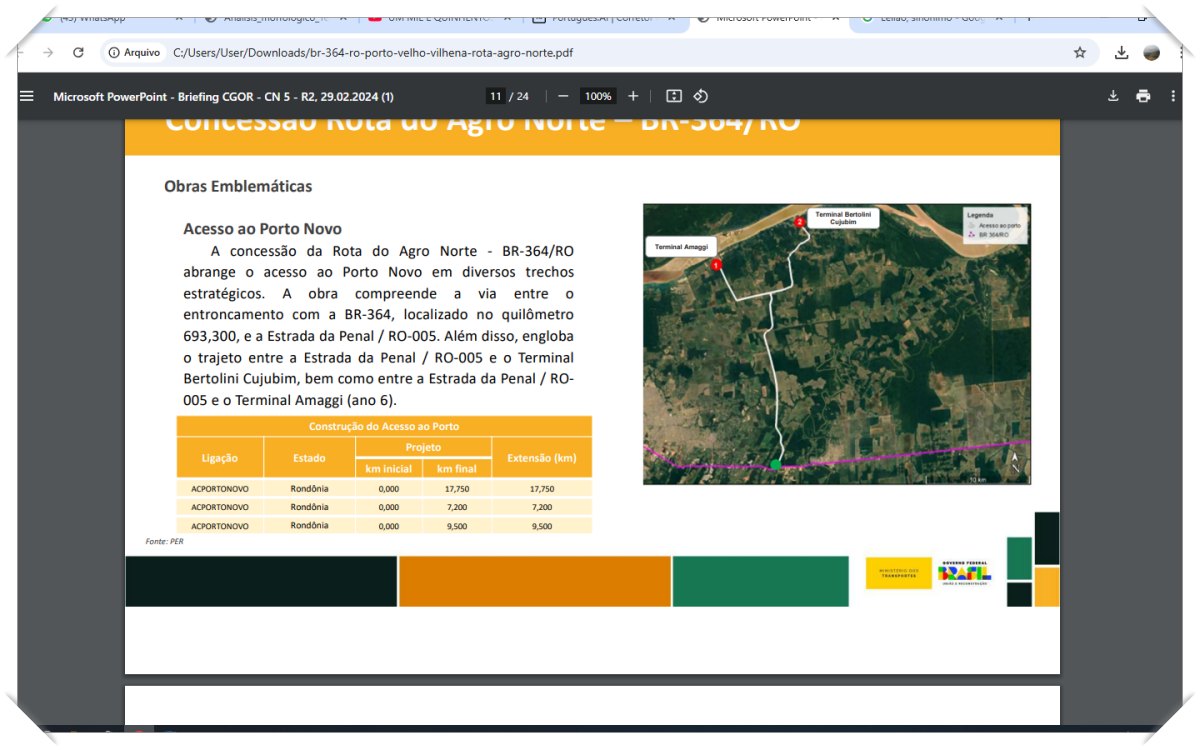Close the WhatsApp tab

[x=179, y=17]
